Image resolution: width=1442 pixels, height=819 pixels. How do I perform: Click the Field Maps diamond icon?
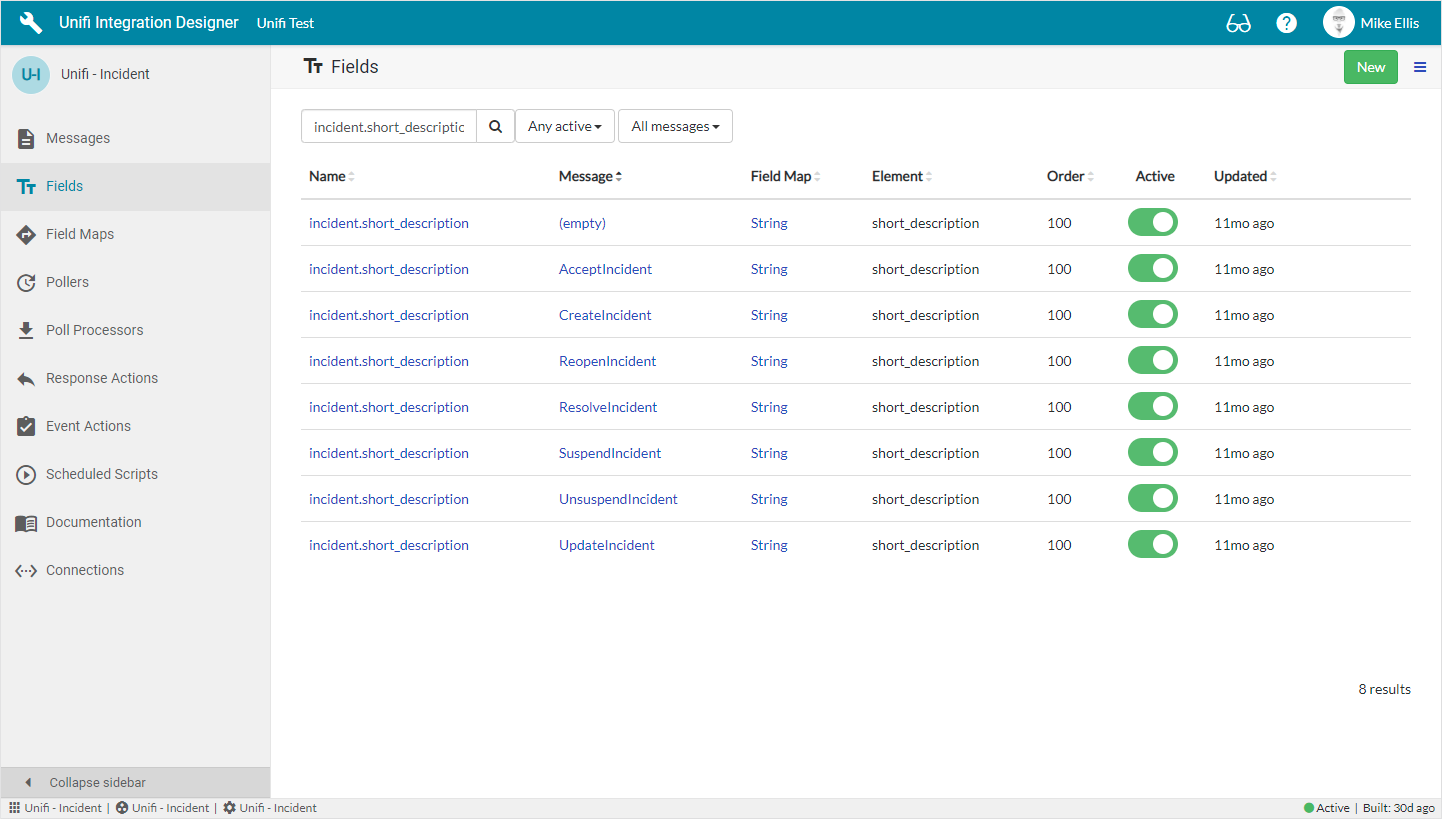tap(26, 235)
